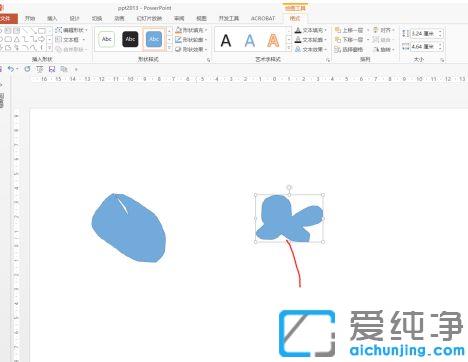Click the Undo icon in quick access toolbar
Image resolution: width=468 pixels, height=362 pixels.
point(11,69)
